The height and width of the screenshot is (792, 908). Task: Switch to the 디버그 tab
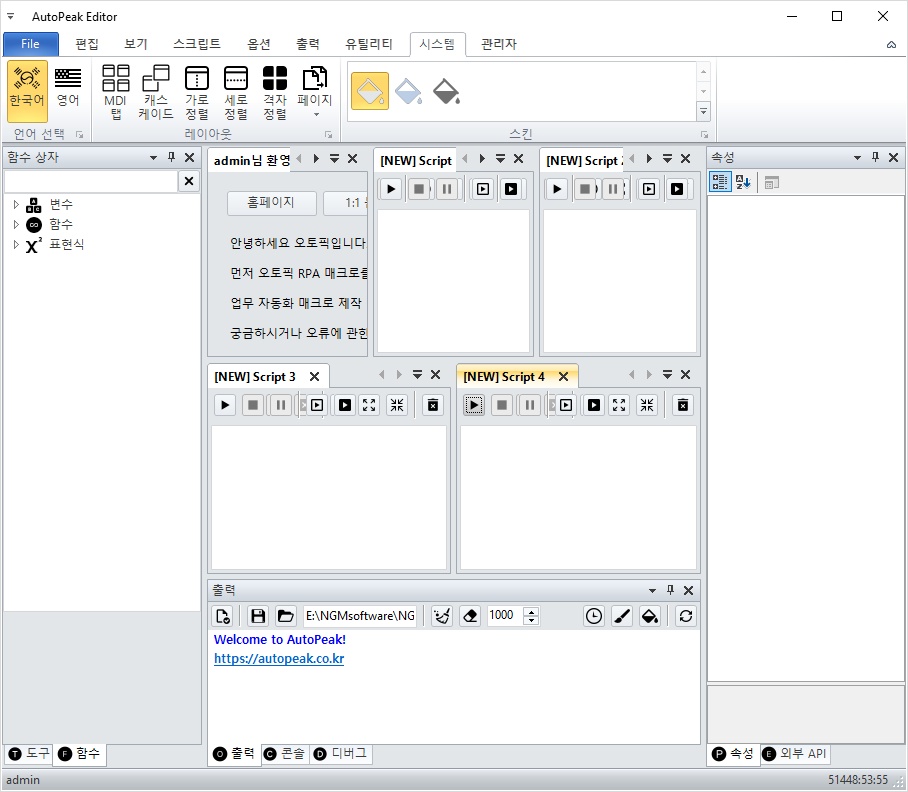coord(340,754)
